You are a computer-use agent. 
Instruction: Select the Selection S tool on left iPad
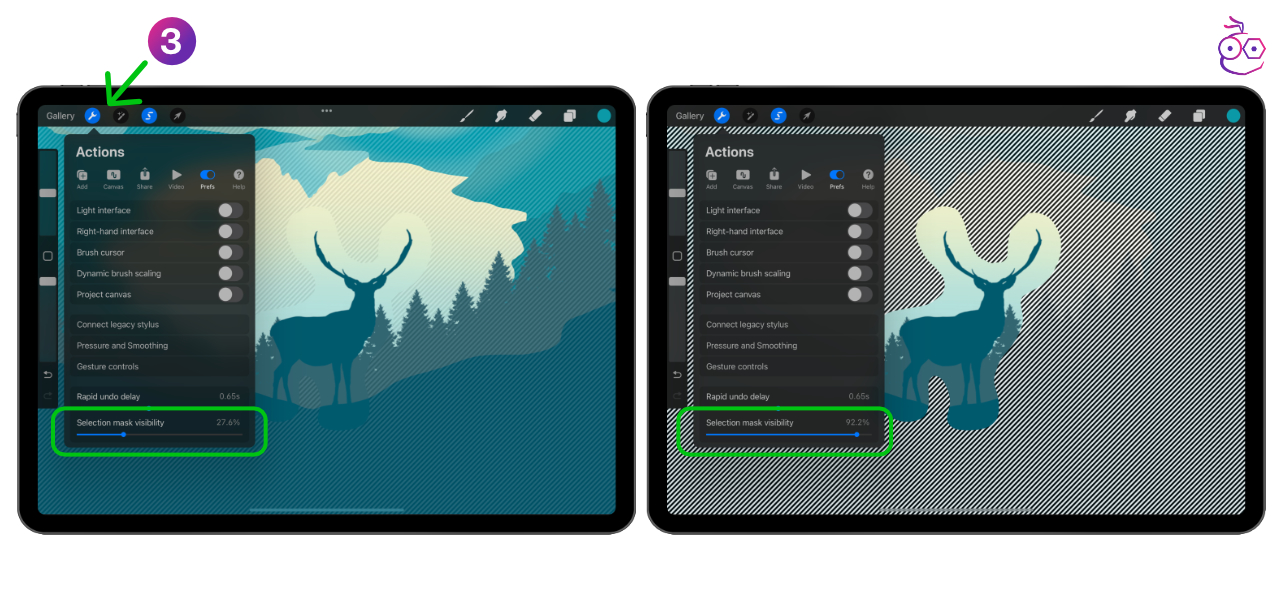[149, 116]
